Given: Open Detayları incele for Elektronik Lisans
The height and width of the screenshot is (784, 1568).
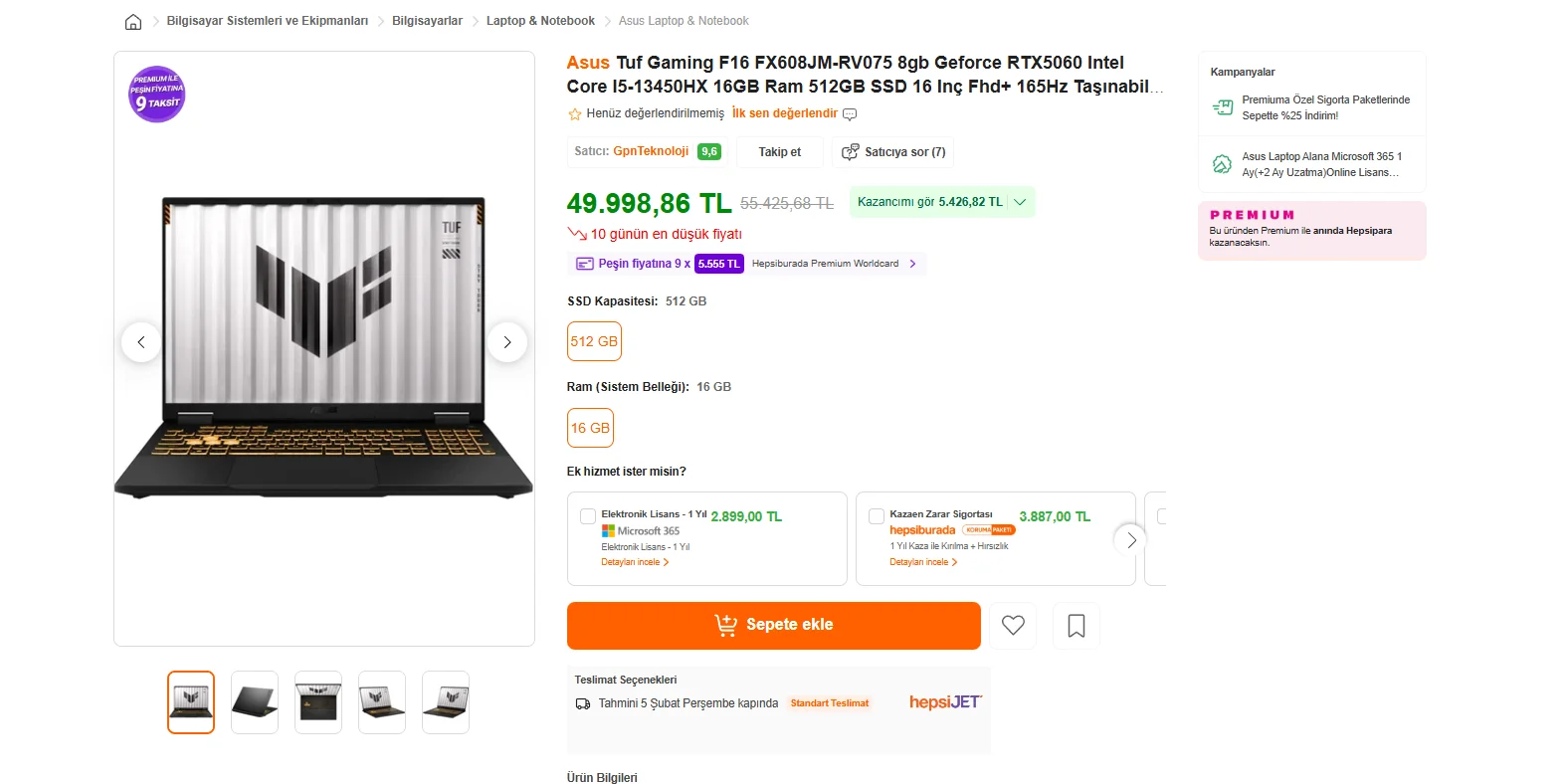Looking at the screenshot, I should pyautogui.click(x=635, y=562).
